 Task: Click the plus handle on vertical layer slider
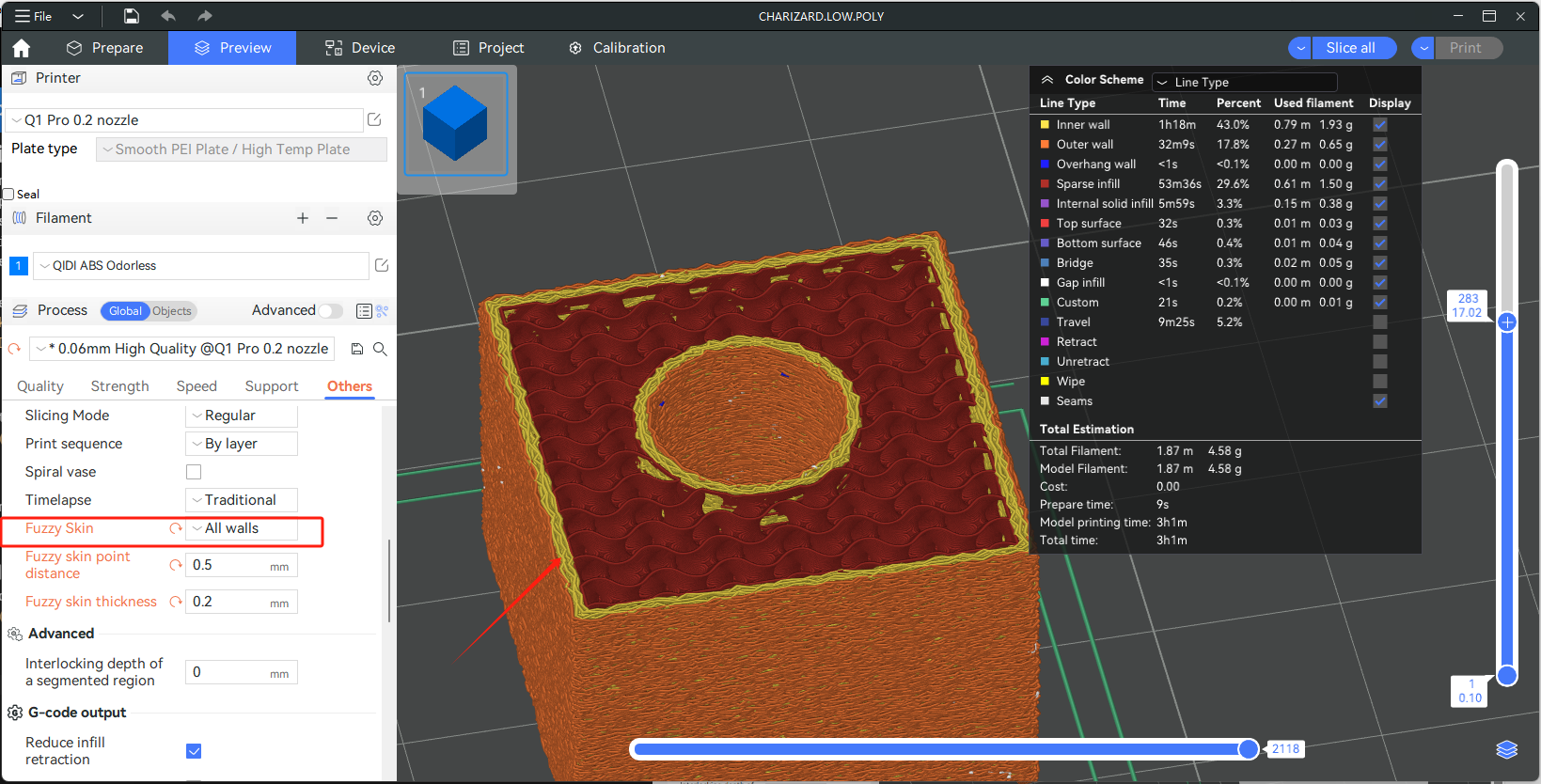(1507, 322)
